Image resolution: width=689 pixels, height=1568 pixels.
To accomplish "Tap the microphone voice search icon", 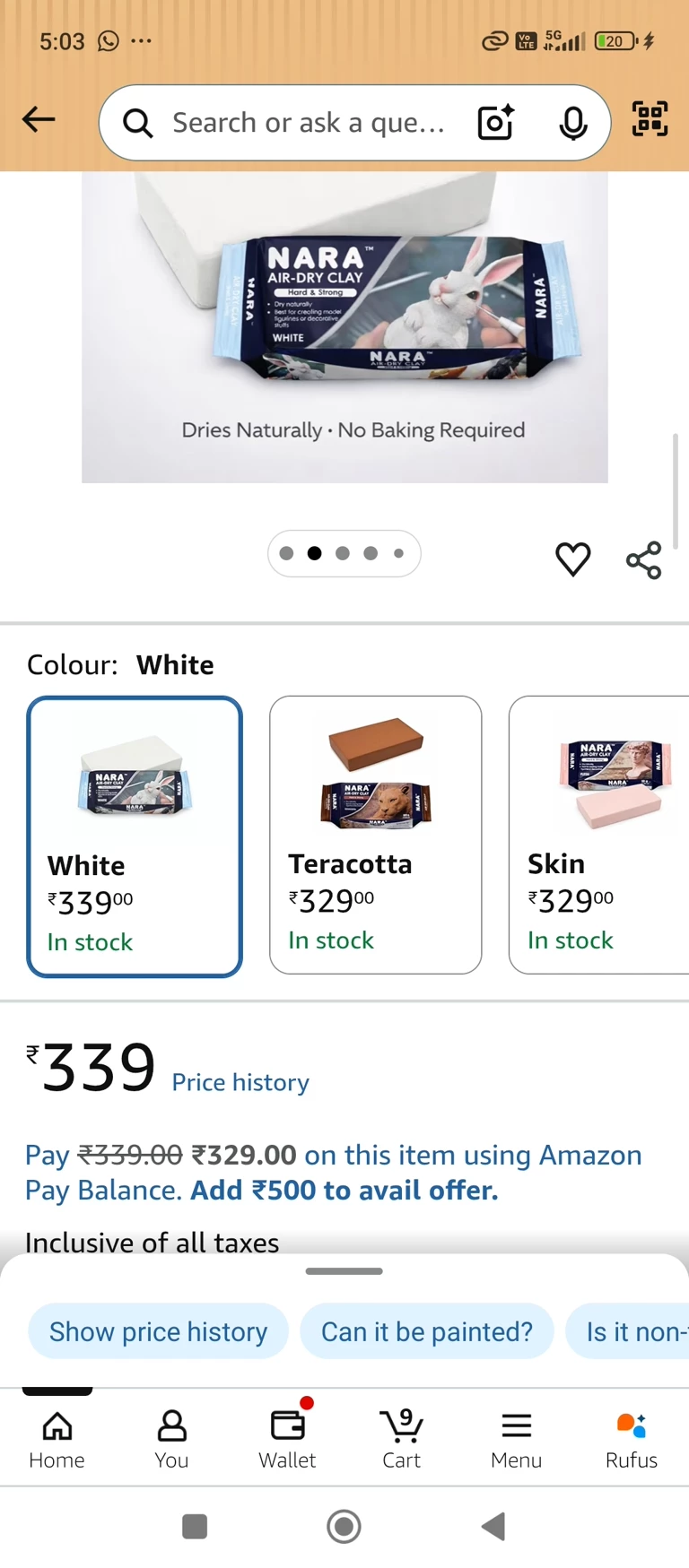I will click(x=572, y=123).
